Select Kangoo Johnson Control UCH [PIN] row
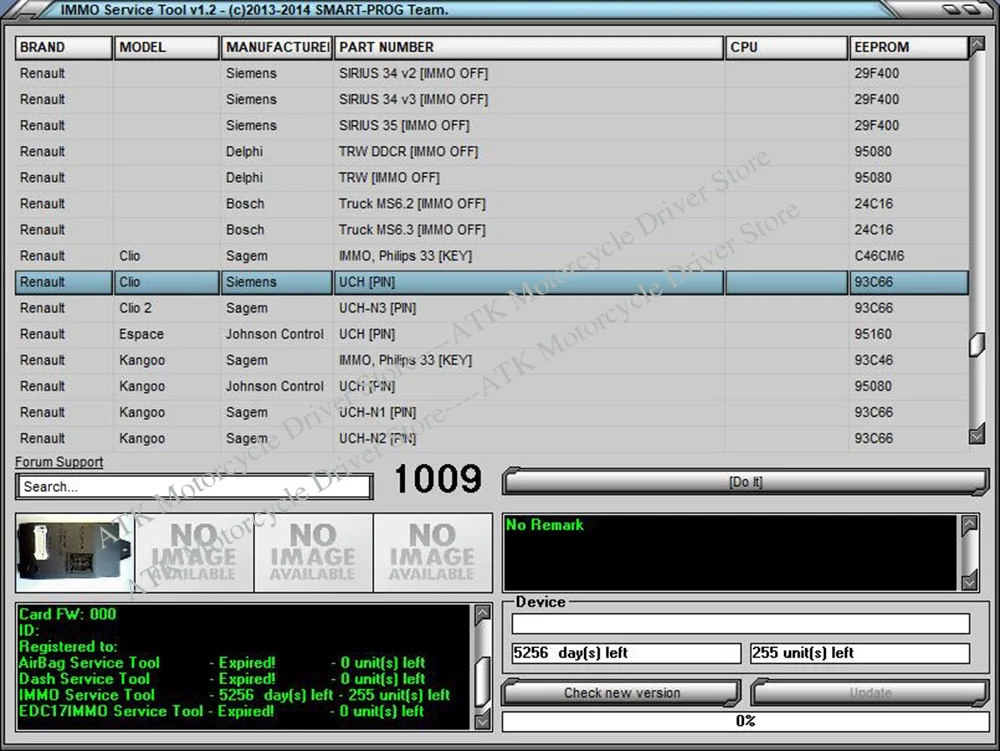This screenshot has height=751, width=1000. click(492, 387)
